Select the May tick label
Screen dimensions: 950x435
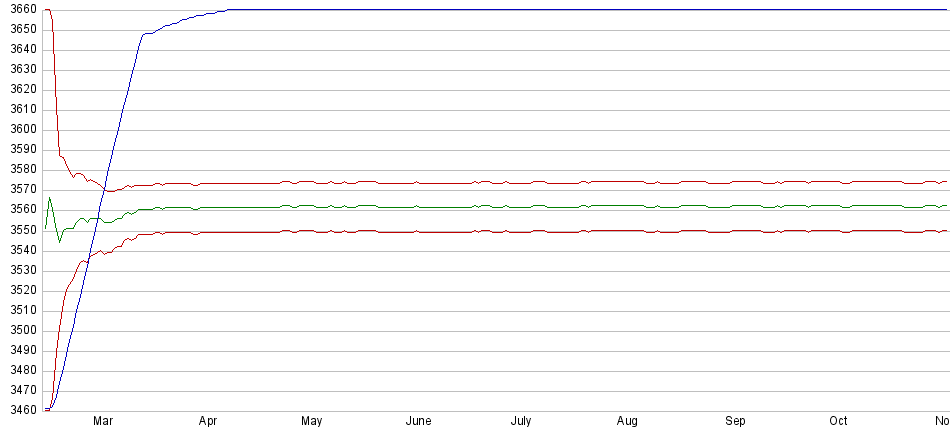(x=312, y=422)
